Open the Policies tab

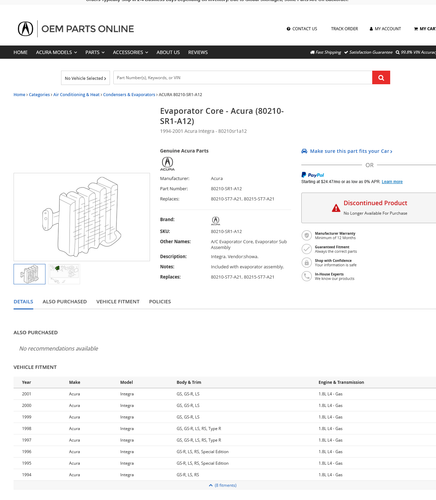[x=160, y=302]
